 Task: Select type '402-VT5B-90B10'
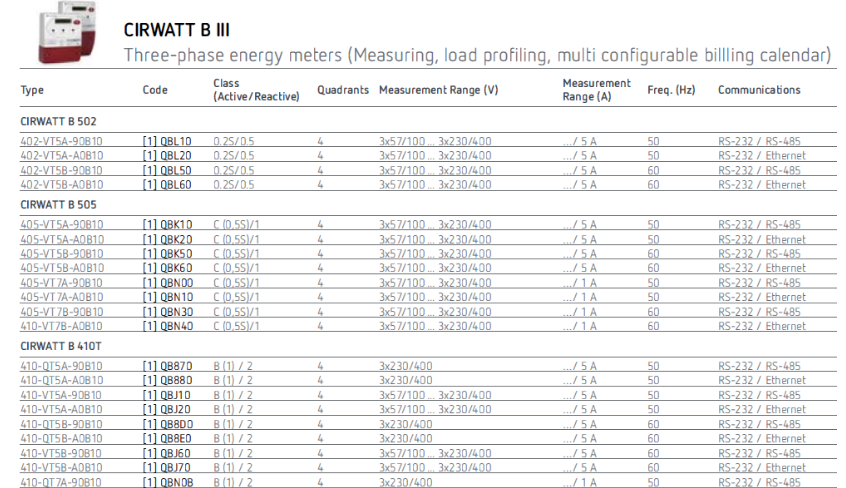pyautogui.click(x=62, y=171)
